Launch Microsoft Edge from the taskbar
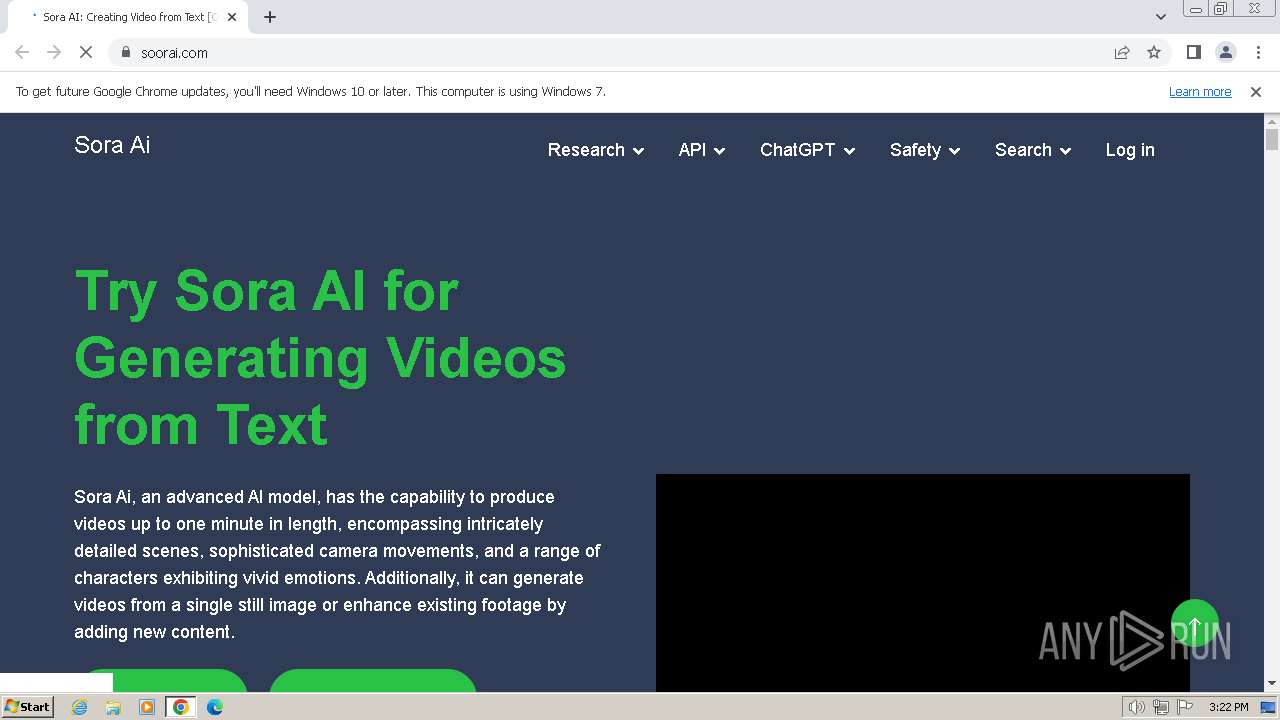Screen dimensions: 1280x720 coord(215,707)
